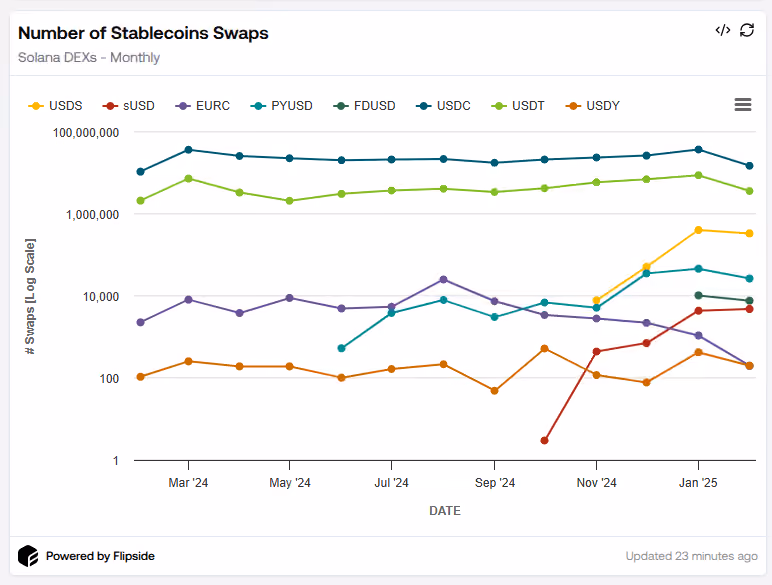Image resolution: width=772 pixels, height=585 pixels.
Task: Click the lowest sUSD data point
Action: [544, 440]
